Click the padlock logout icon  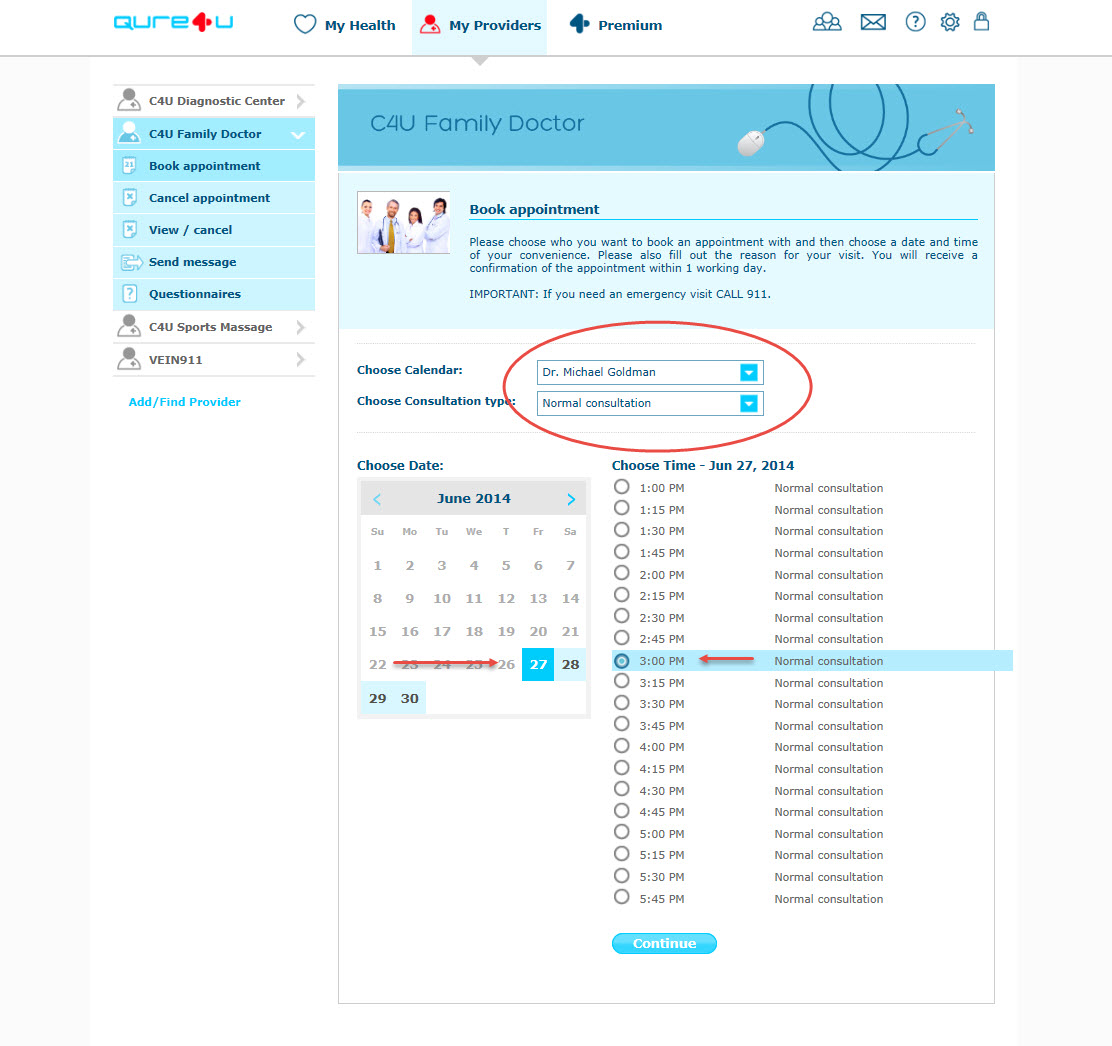point(982,21)
